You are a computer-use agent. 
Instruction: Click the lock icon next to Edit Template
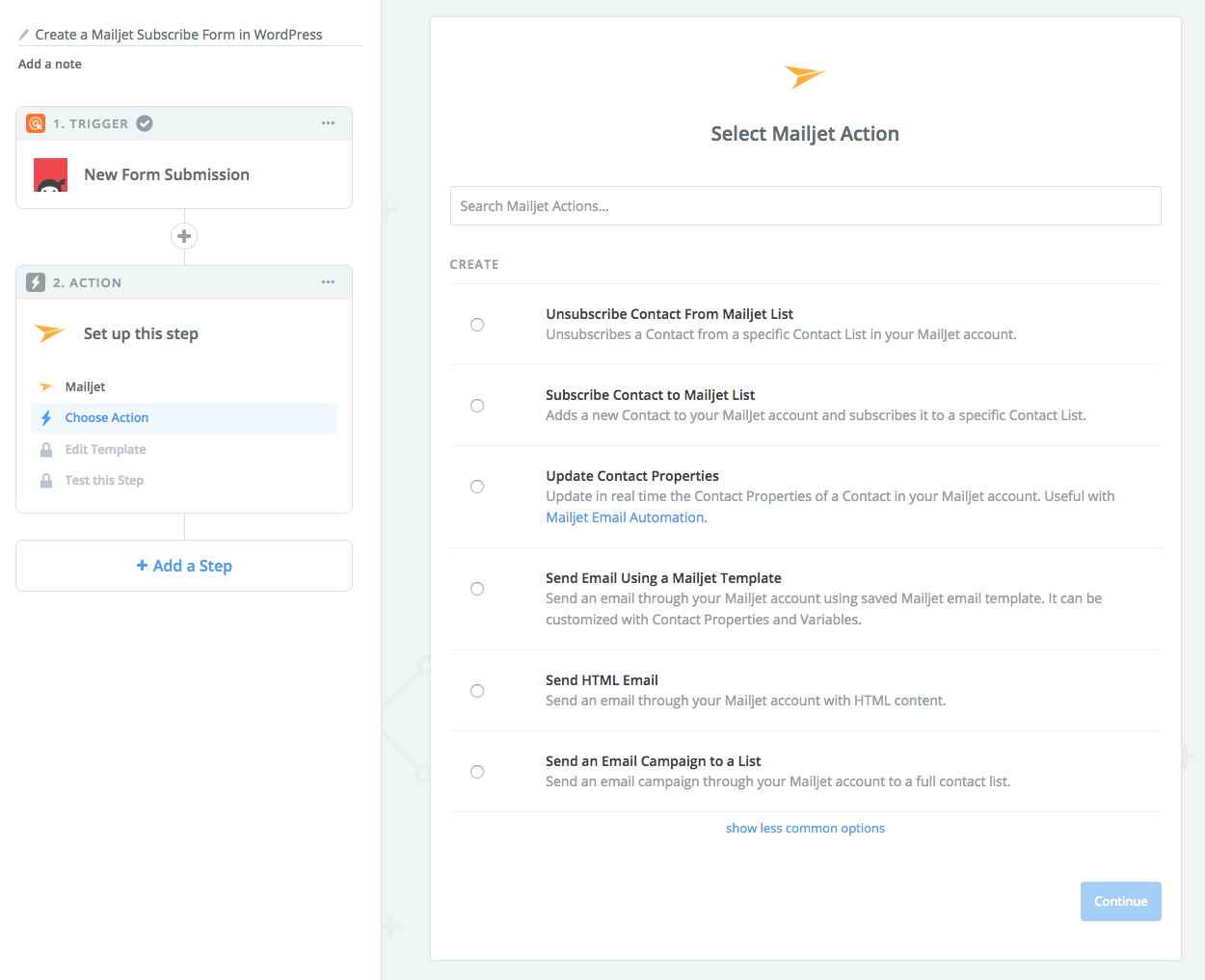point(46,450)
